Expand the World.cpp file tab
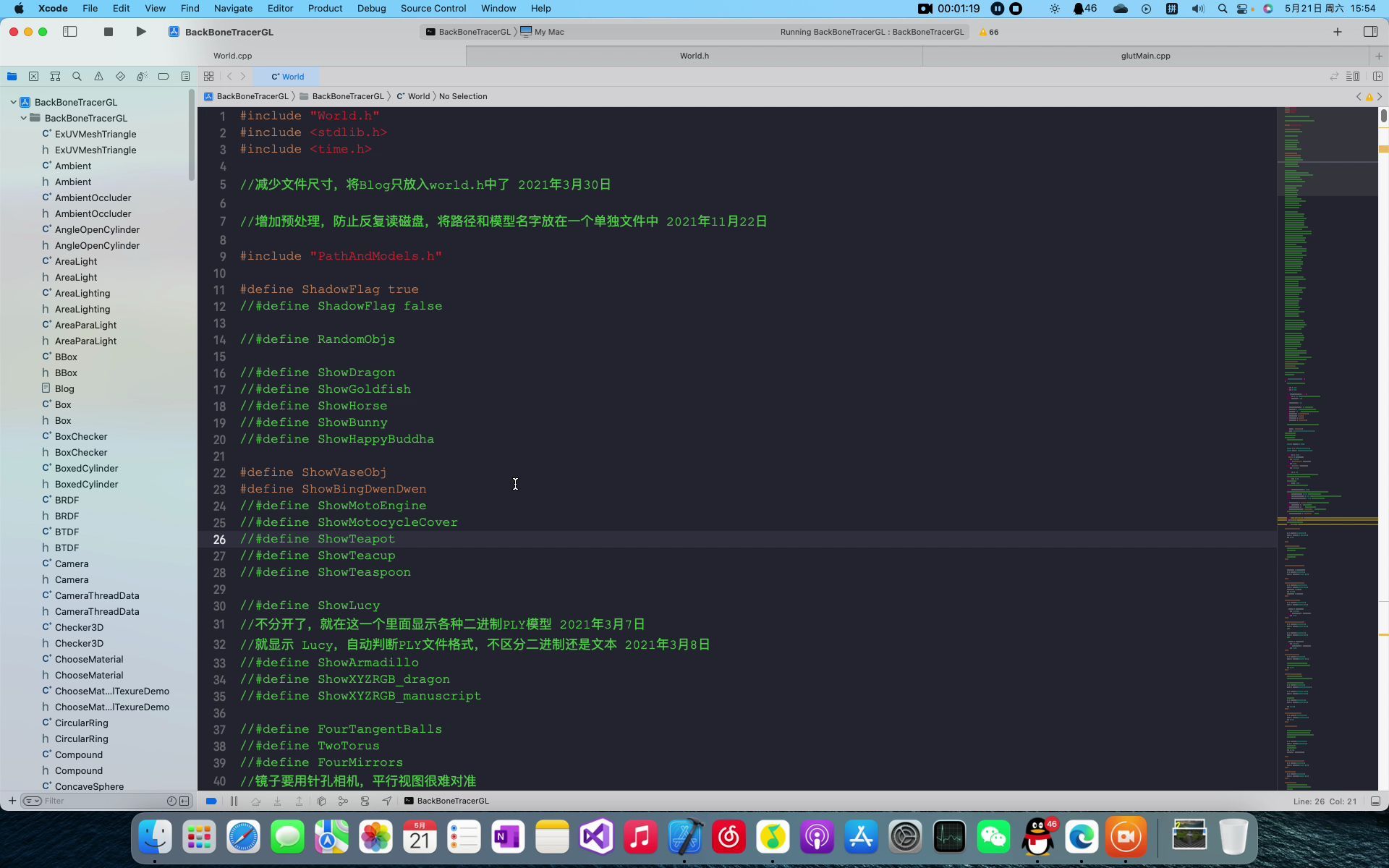Screen dimensions: 1389x868 click(x=232, y=55)
